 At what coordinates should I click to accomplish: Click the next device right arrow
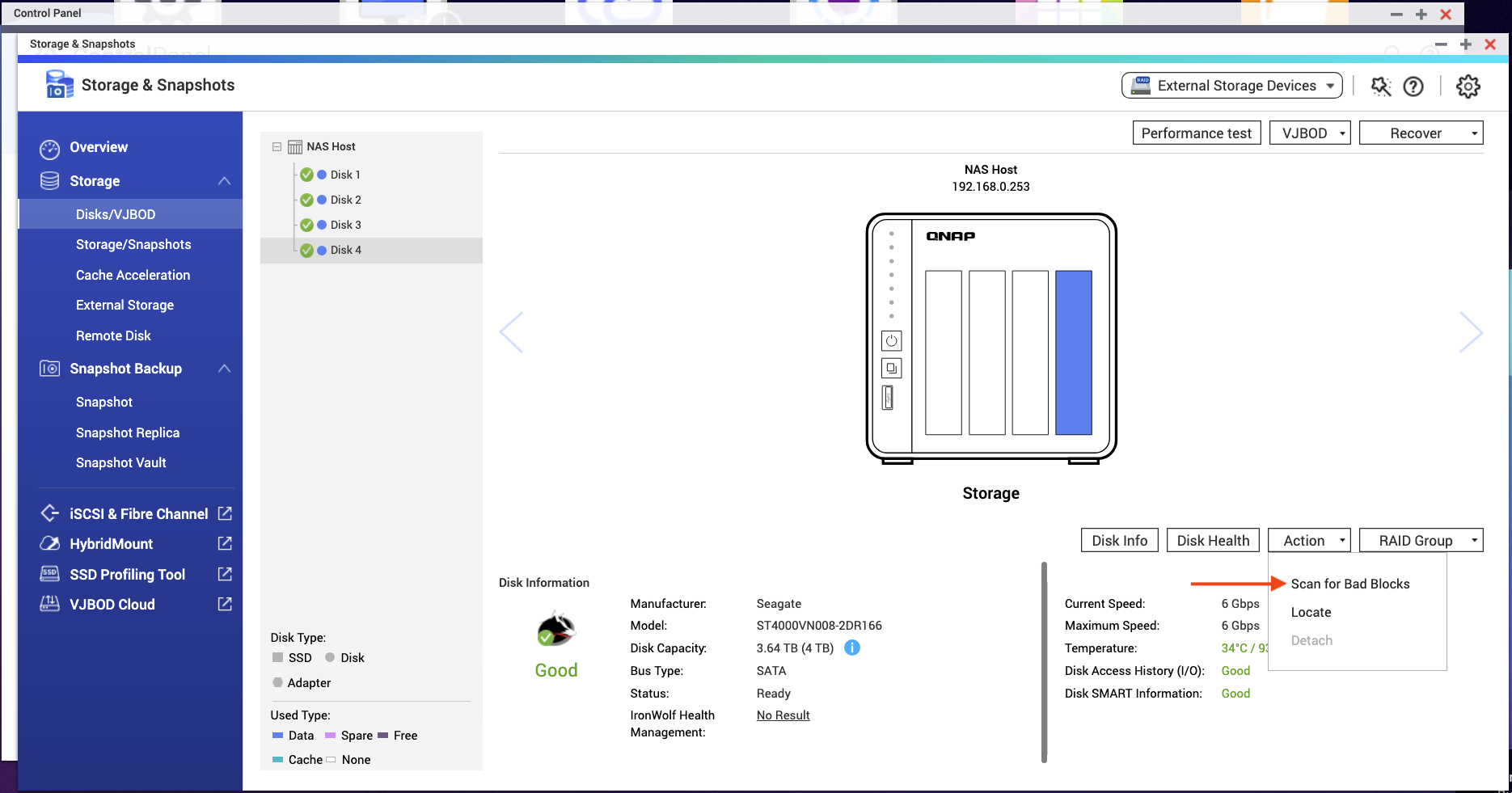pyautogui.click(x=1470, y=332)
